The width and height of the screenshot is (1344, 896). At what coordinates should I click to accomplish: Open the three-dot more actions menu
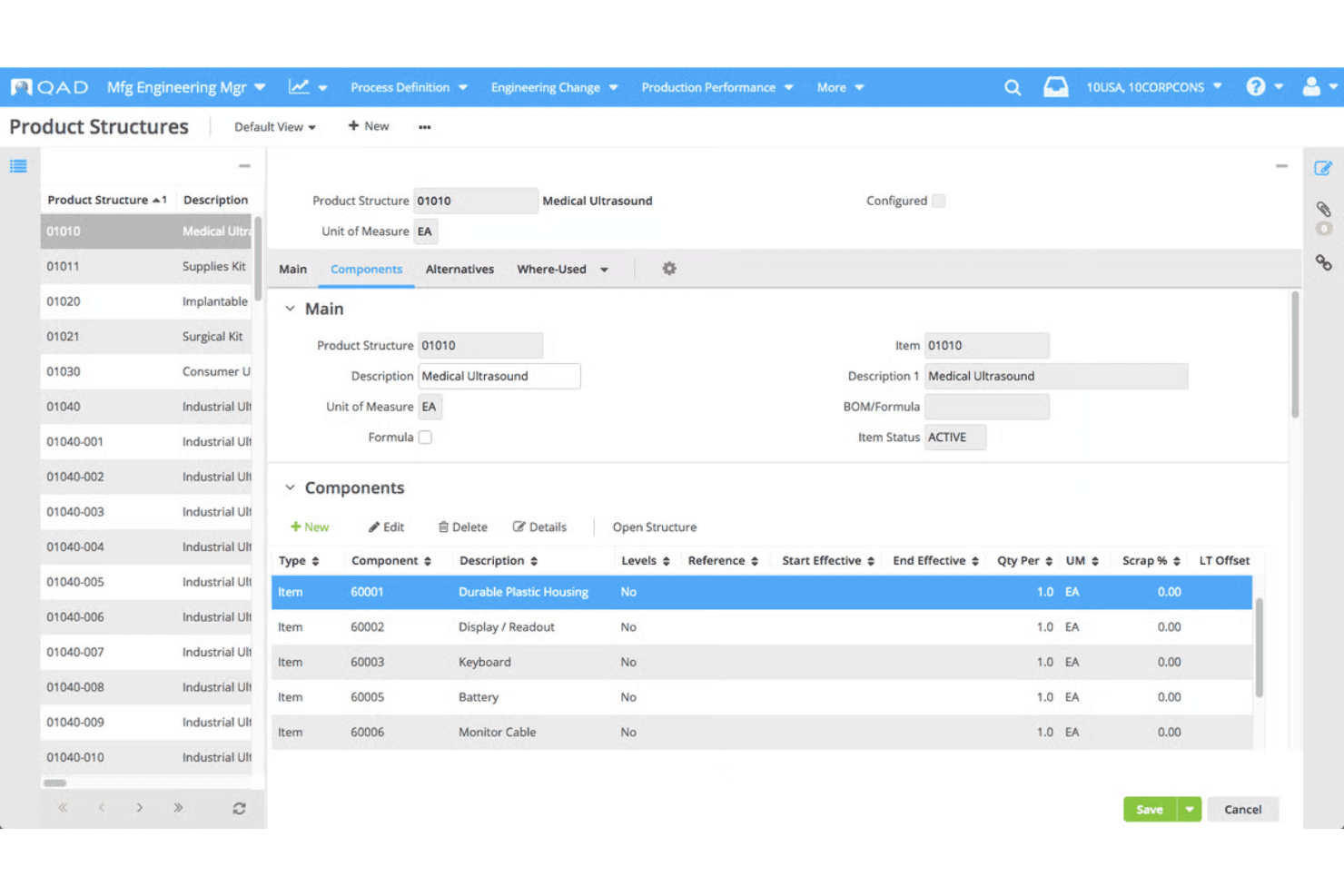coord(424,127)
